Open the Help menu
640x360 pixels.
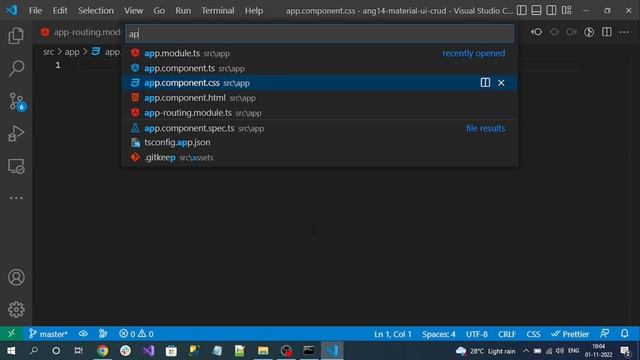click(x=253, y=11)
